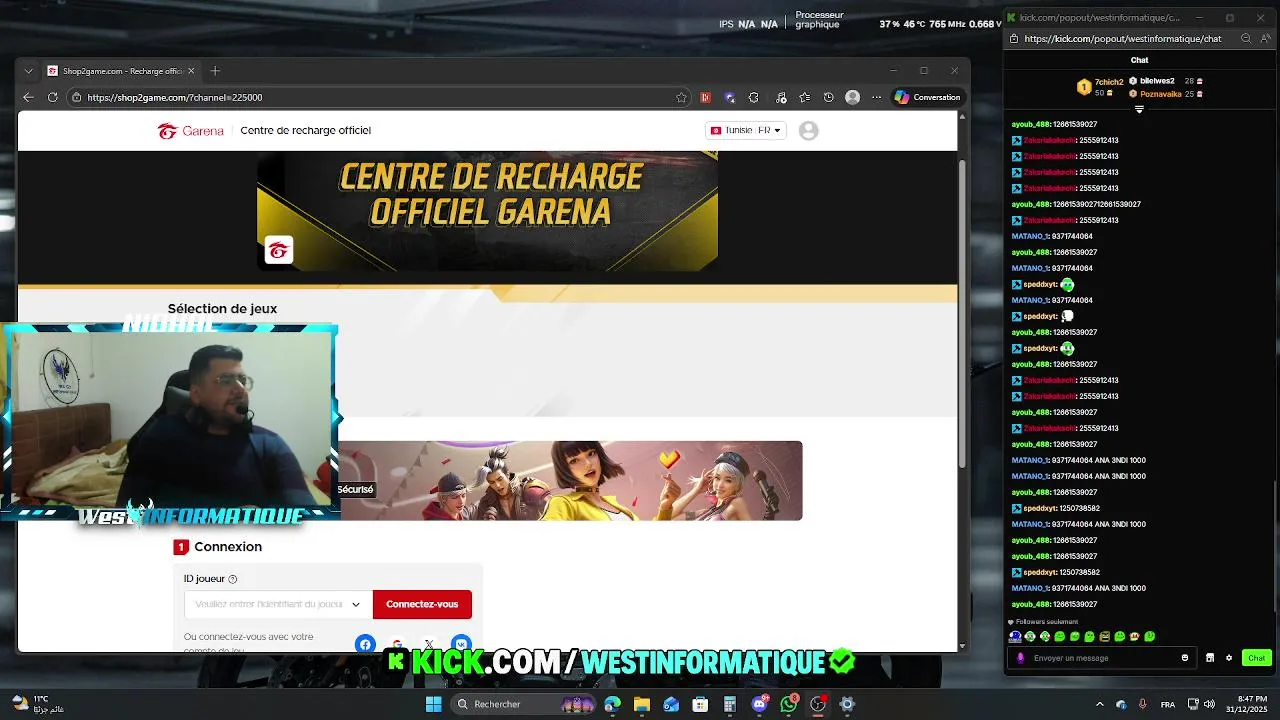1280x720 pixels.
Task: Click the Envoyer un message chat field
Action: pos(1104,658)
